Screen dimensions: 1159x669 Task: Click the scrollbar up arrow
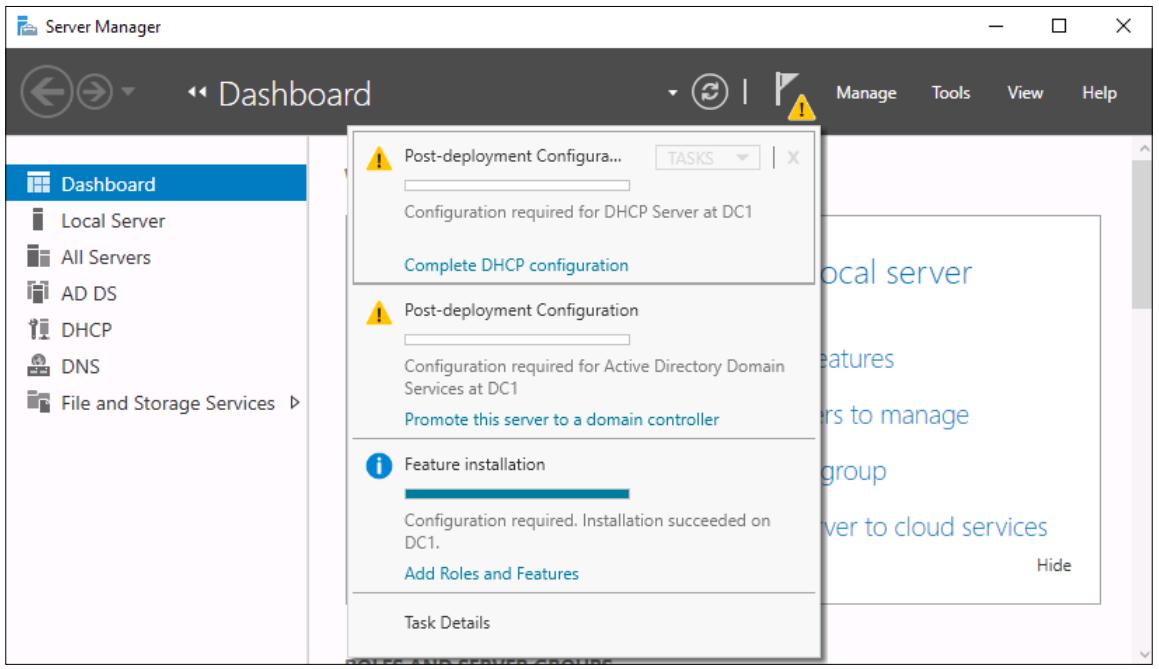click(x=1143, y=149)
